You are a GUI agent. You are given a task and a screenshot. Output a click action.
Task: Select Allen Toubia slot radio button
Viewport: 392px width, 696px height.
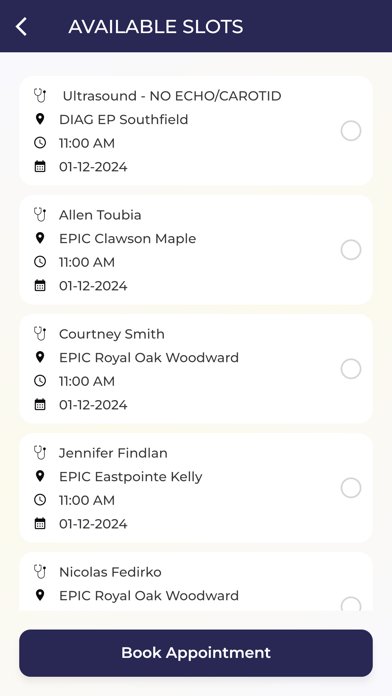coord(351,250)
